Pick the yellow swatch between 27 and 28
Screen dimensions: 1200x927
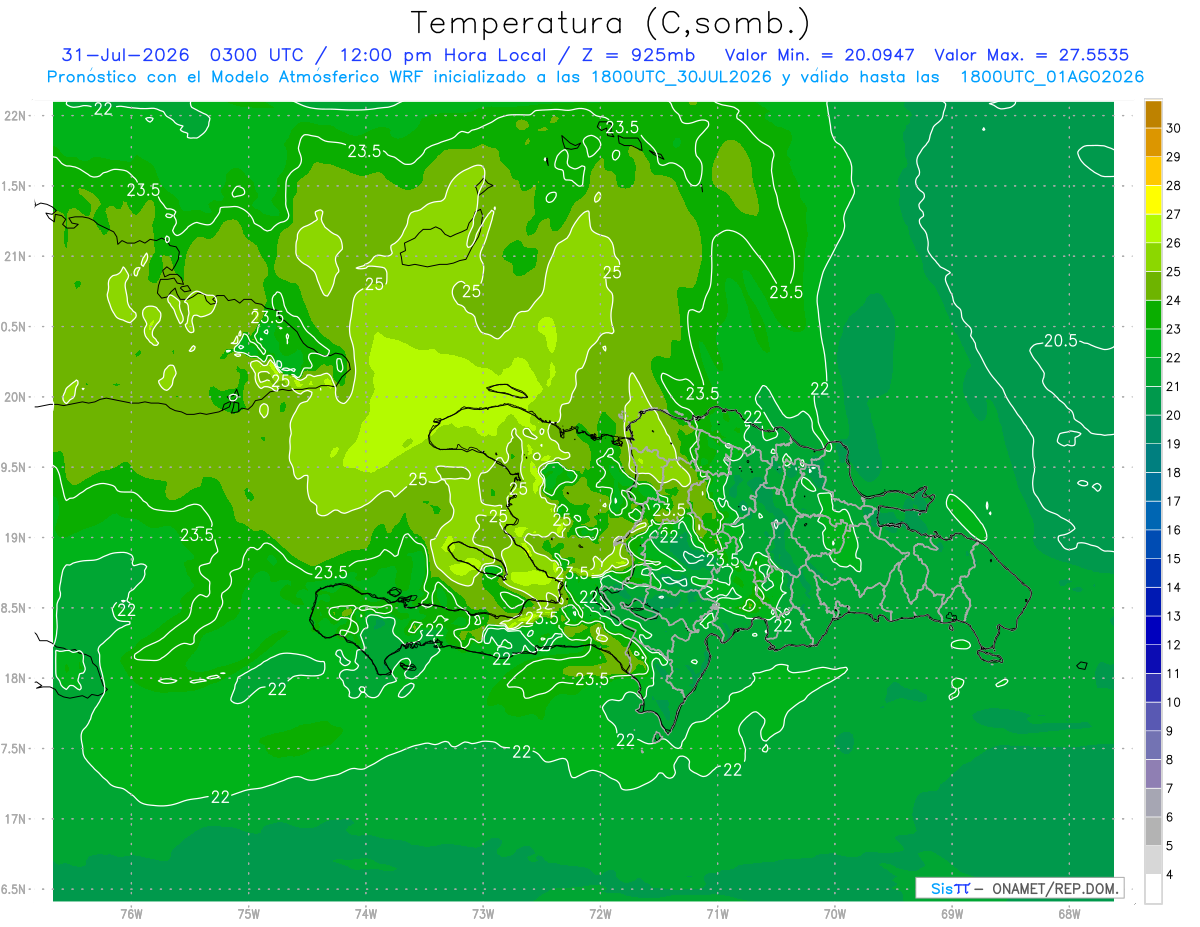coord(1153,200)
